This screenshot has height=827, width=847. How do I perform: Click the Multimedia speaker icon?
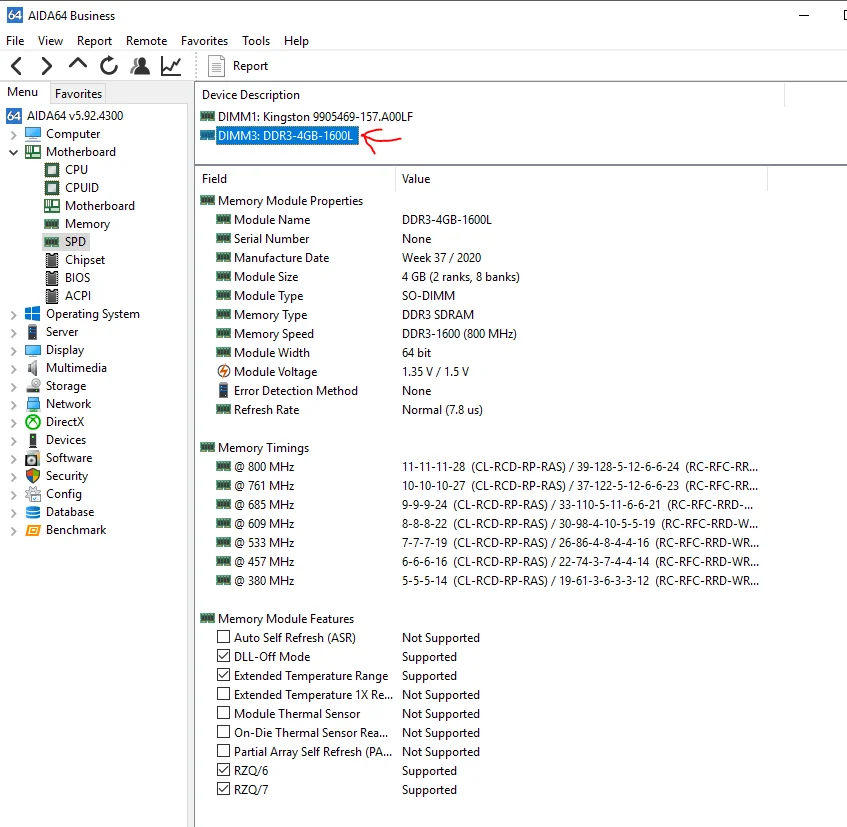(x=33, y=368)
